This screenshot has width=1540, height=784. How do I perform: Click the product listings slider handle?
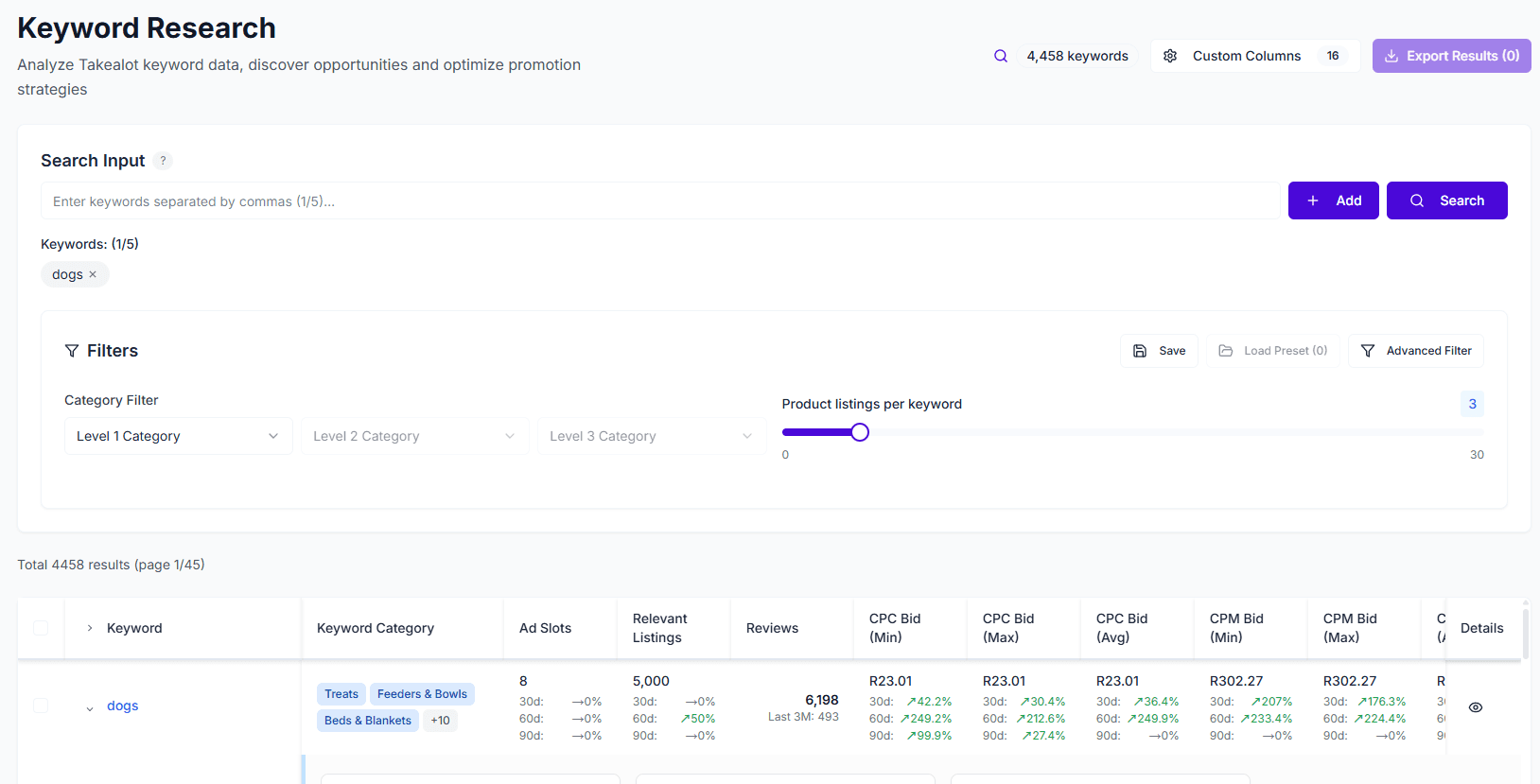(859, 432)
